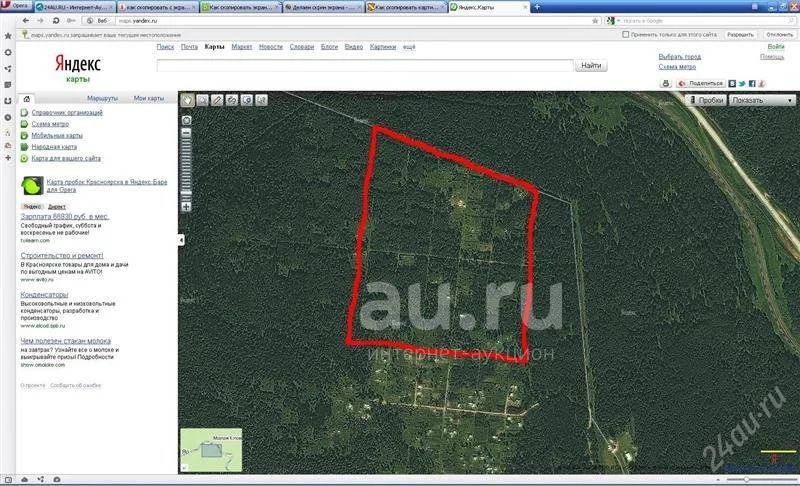This screenshot has width=800, height=486.
Task: Open Opera bookmarks star panel in sidebar
Action: pos(8,36)
